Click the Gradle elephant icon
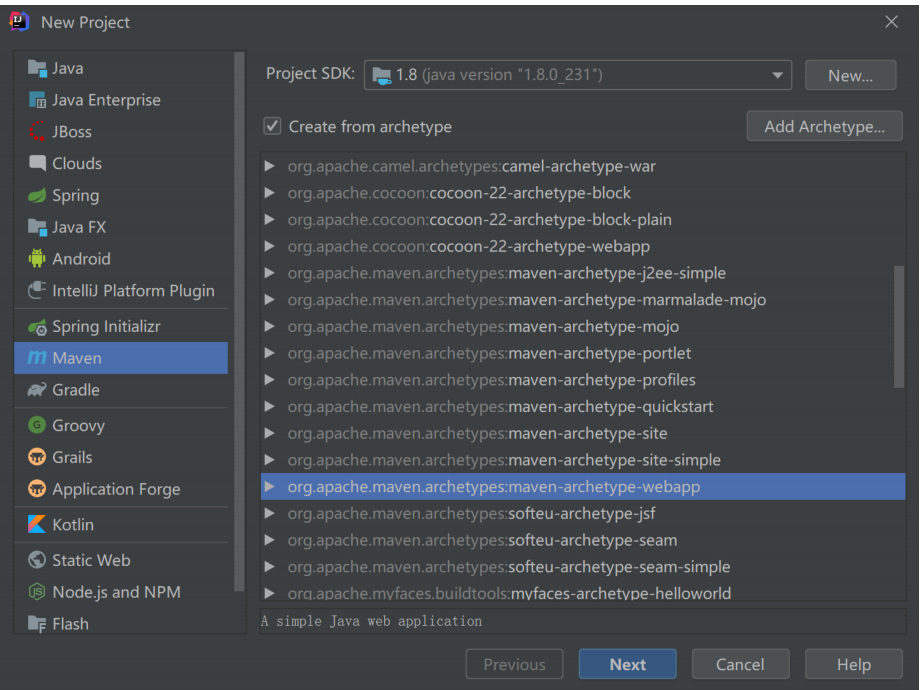Image resolution: width=920 pixels, height=690 pixels. [37, 390]
